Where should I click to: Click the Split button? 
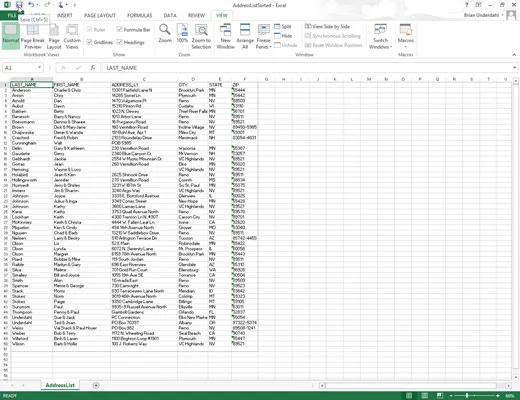(x=283, y=26)
